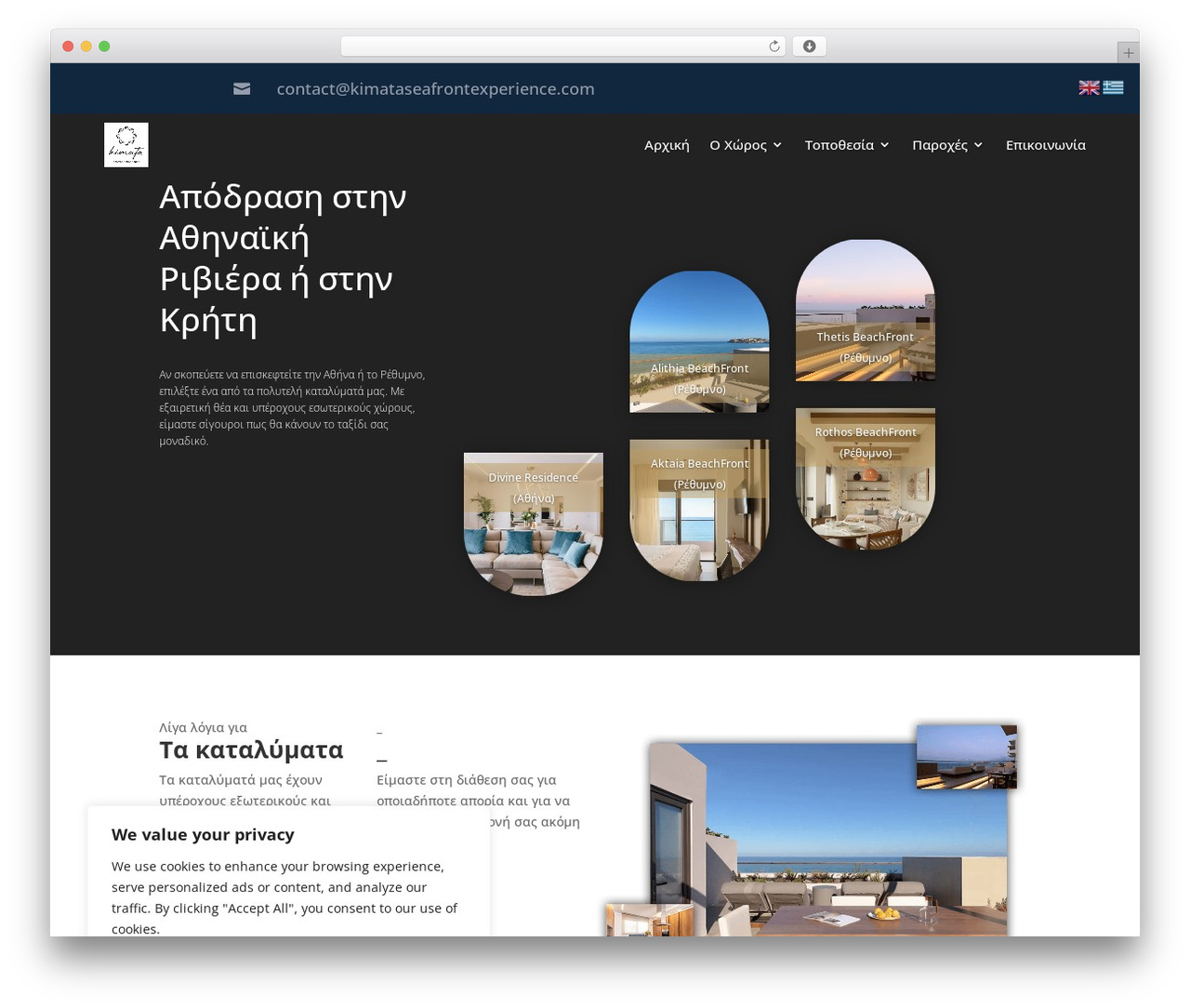1190x1008 pixels.
Task: Click the We value your privacy heading
Action: pyautogui.click(x=203, y=834)
